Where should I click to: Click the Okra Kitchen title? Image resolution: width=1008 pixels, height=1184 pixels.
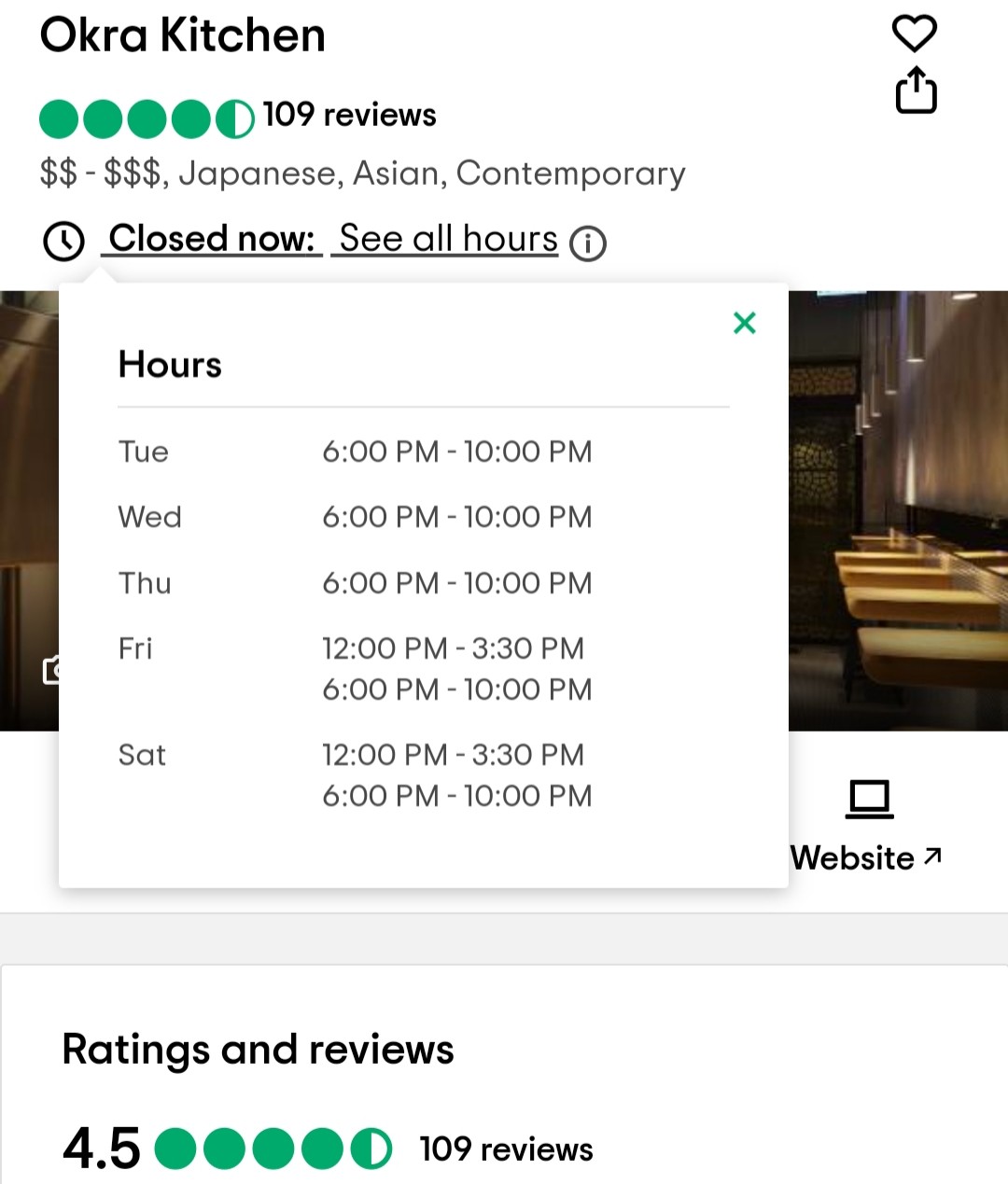pyautogui.click(x=183, y=35)
